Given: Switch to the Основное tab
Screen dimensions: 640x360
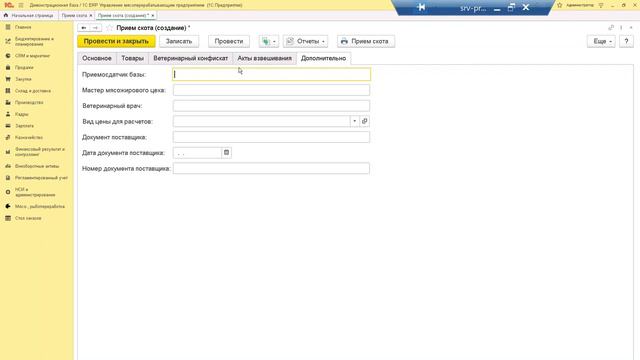Looking at the screenshot, I should (x=97, y=58).
